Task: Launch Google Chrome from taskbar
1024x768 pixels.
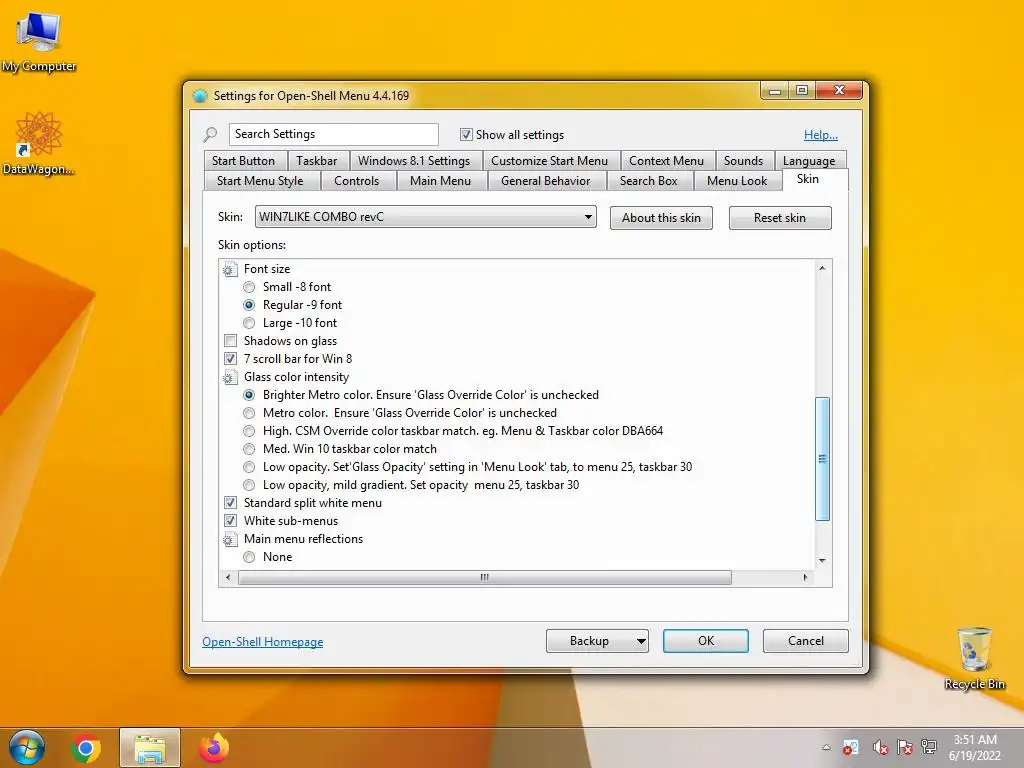Action: tap(86, 748)
